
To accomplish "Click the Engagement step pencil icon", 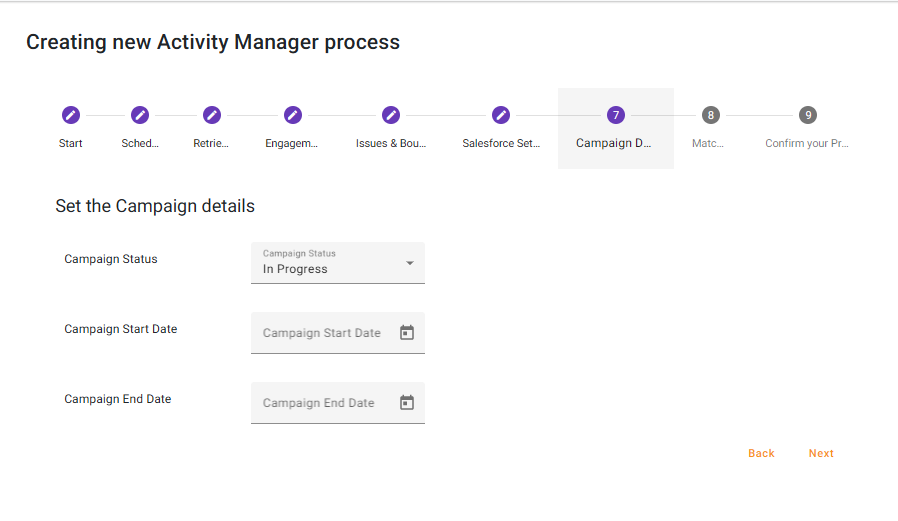I will (x=292, y=115).
